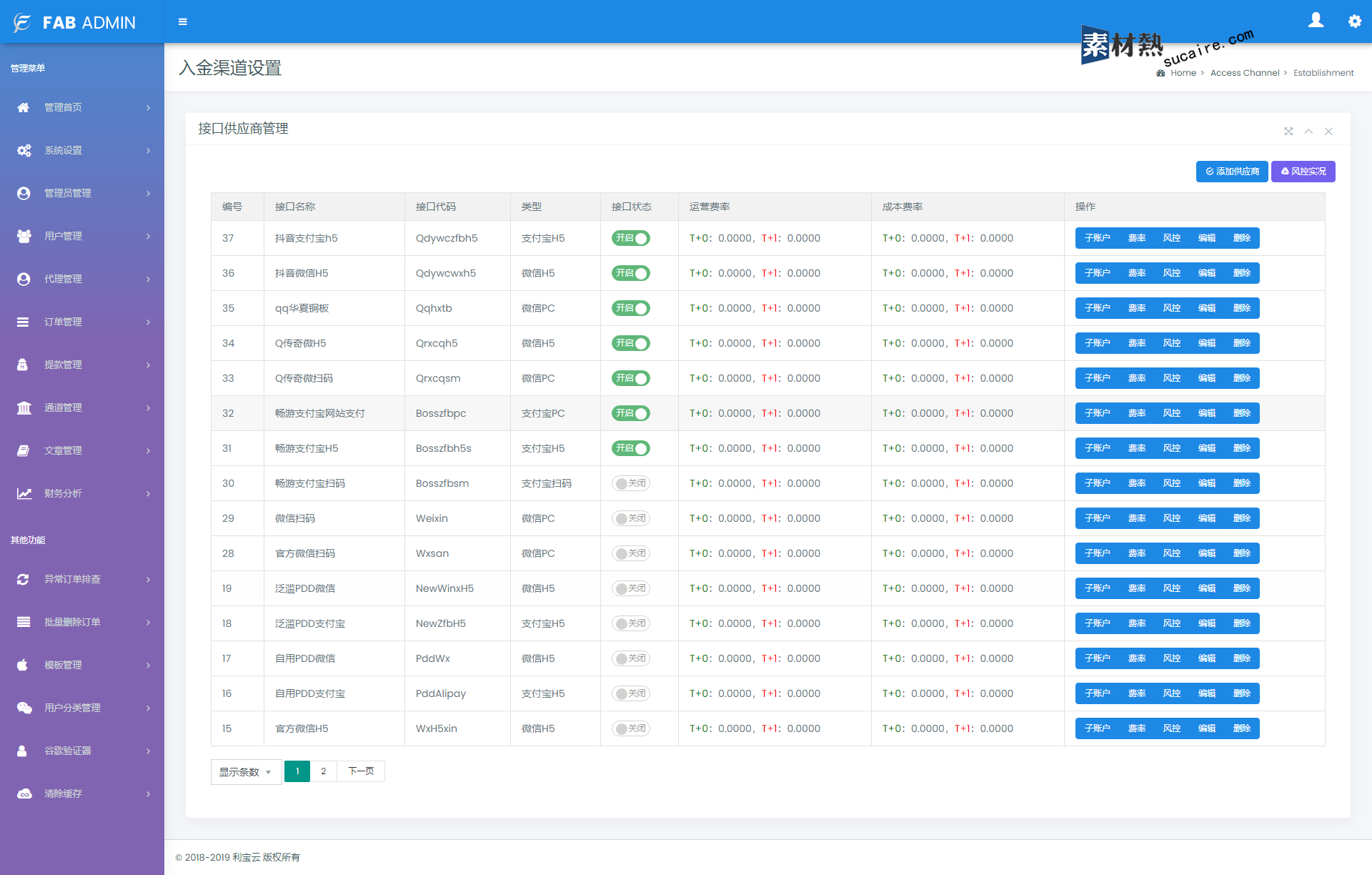
Task: Enable the 微信扫码 Weixin status switch
Action: (x=631, y=518)
